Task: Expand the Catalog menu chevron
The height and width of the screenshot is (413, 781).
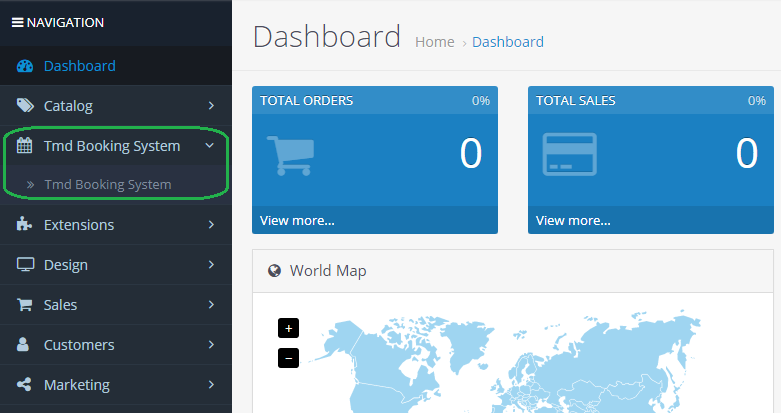Action: [211, 106]
